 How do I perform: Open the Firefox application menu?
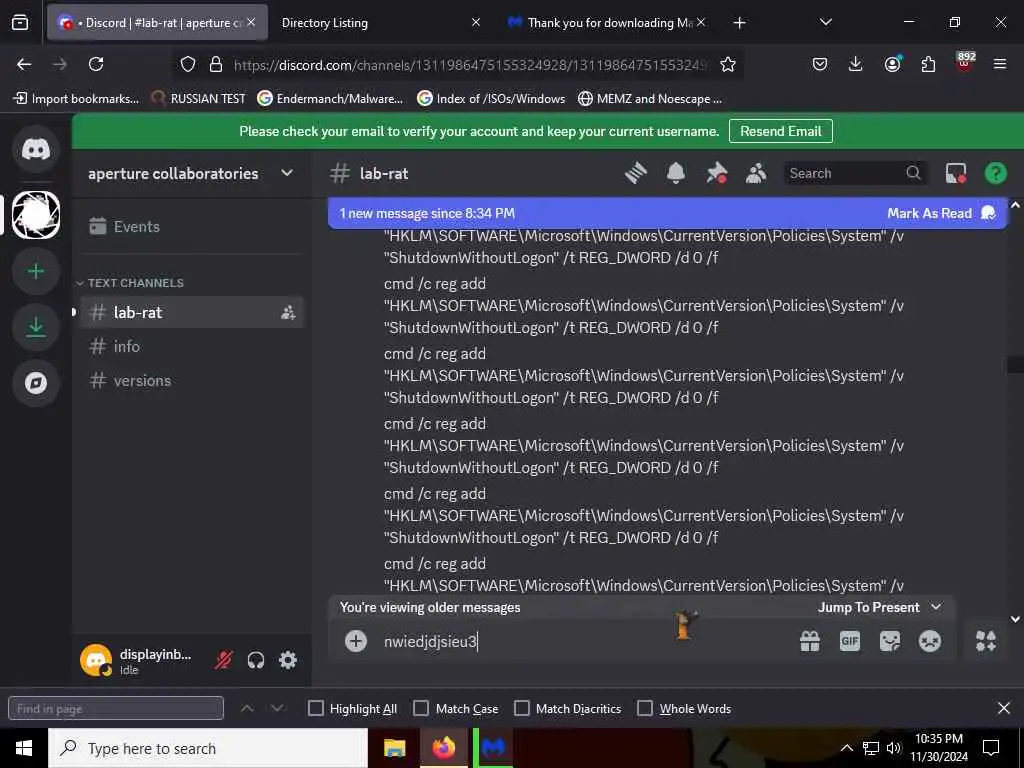pos(1000,64)
